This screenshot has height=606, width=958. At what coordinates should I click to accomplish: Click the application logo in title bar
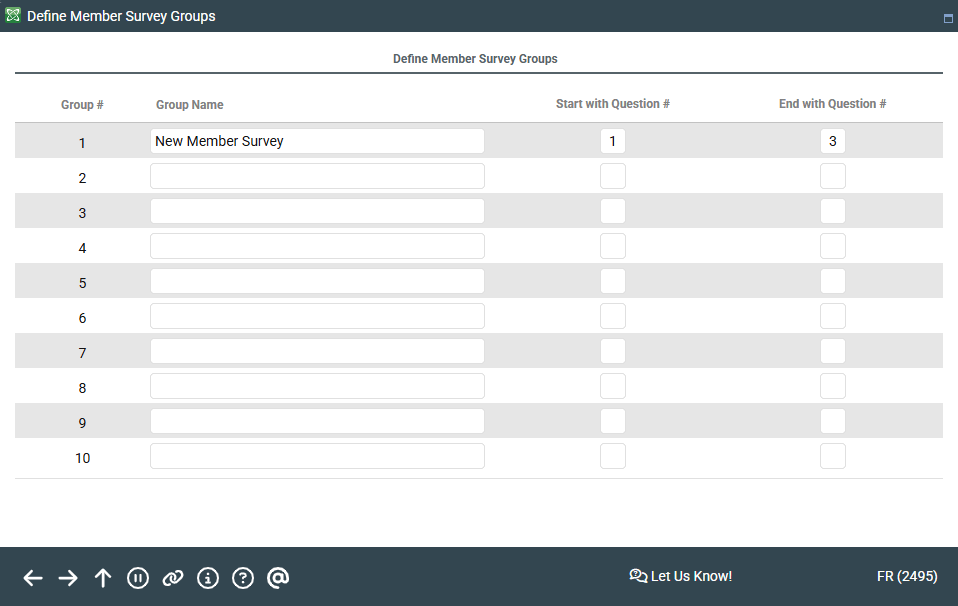13,16
